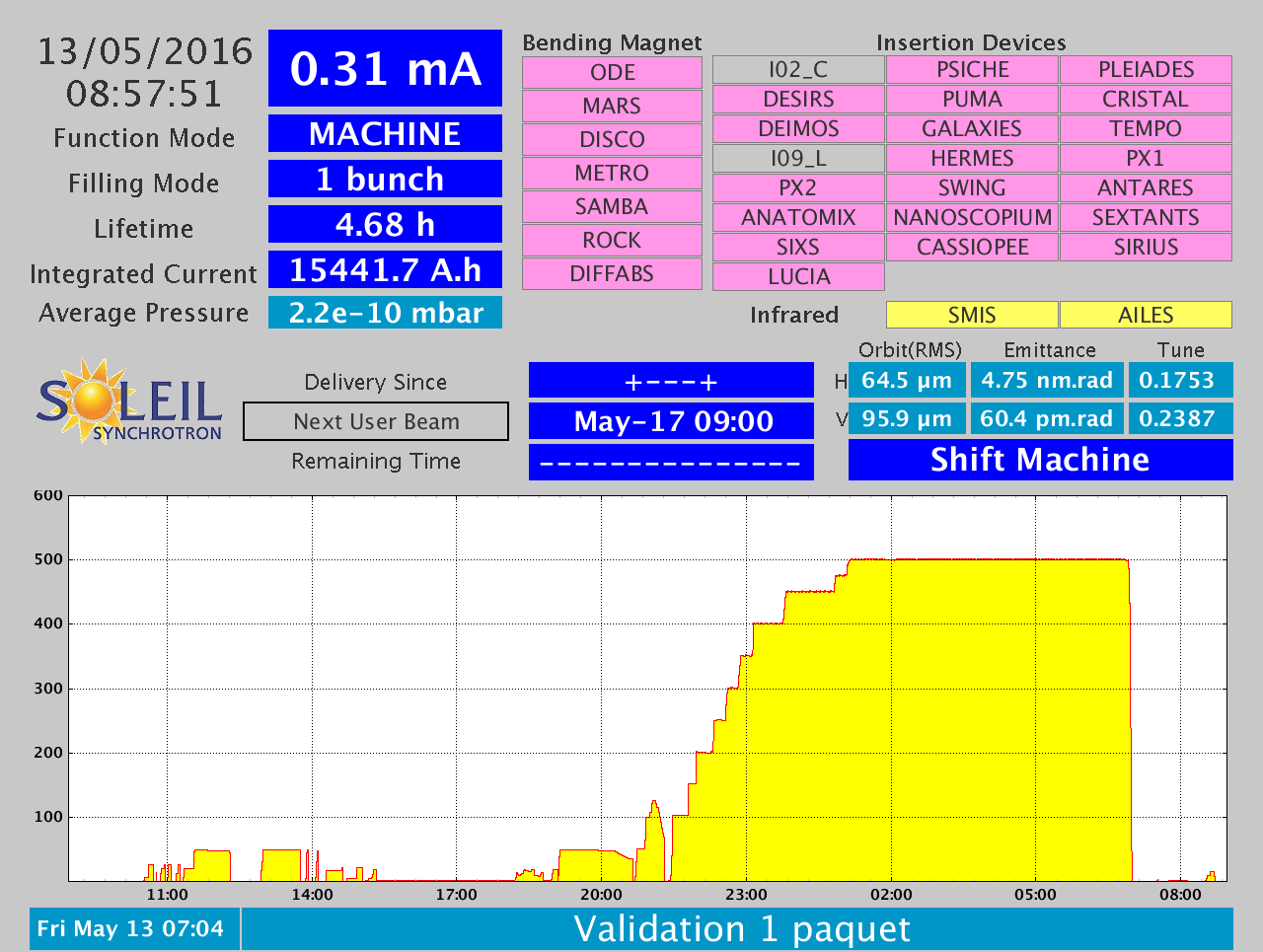The width and height of the screenshot is (1263, 952).
Task: Click the METRO beamline indicator
Action: coord(612,173)
